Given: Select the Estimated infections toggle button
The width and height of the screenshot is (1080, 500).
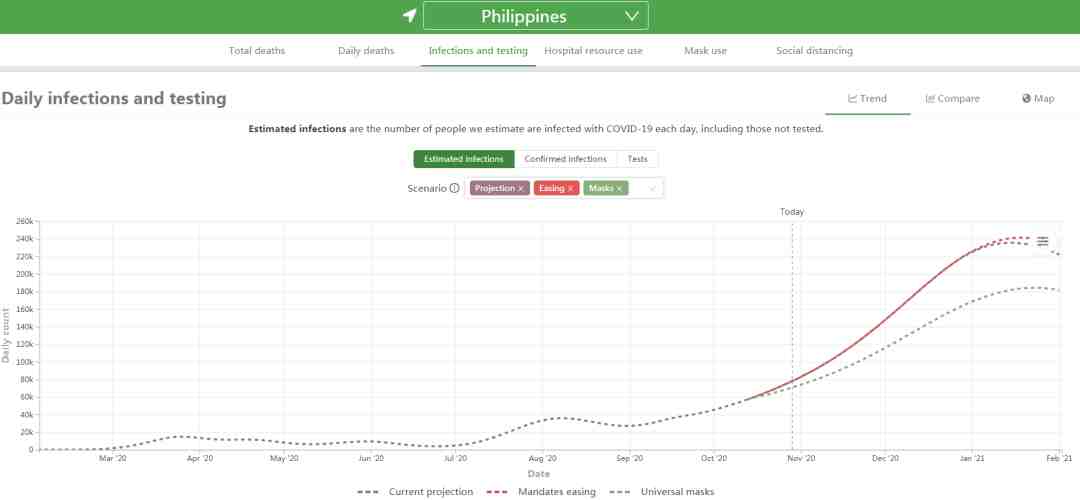Looking at the screenshot, I should tap(464, 159).
